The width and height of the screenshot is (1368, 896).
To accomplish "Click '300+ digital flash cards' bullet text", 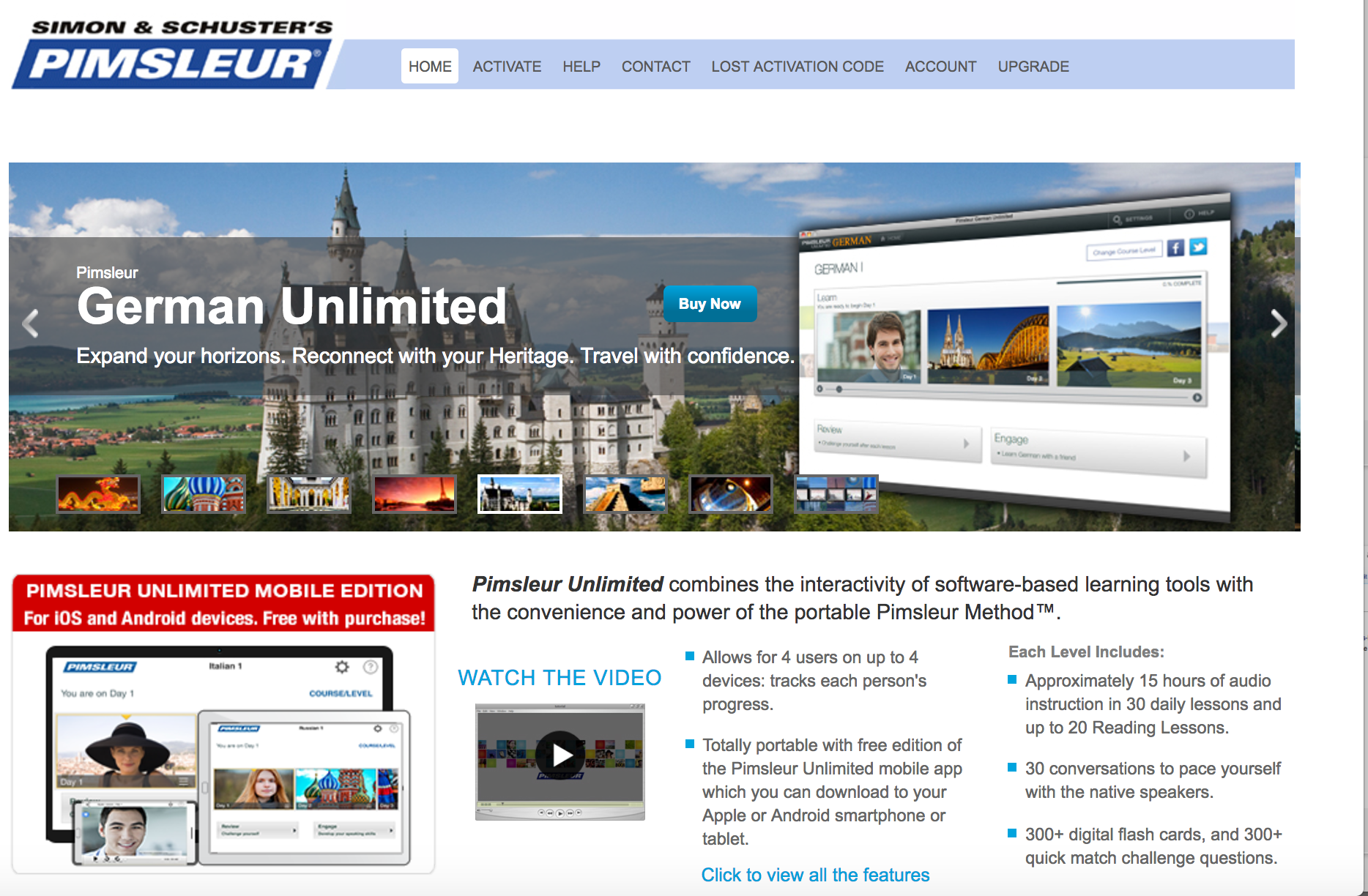I will [1153, 846].
